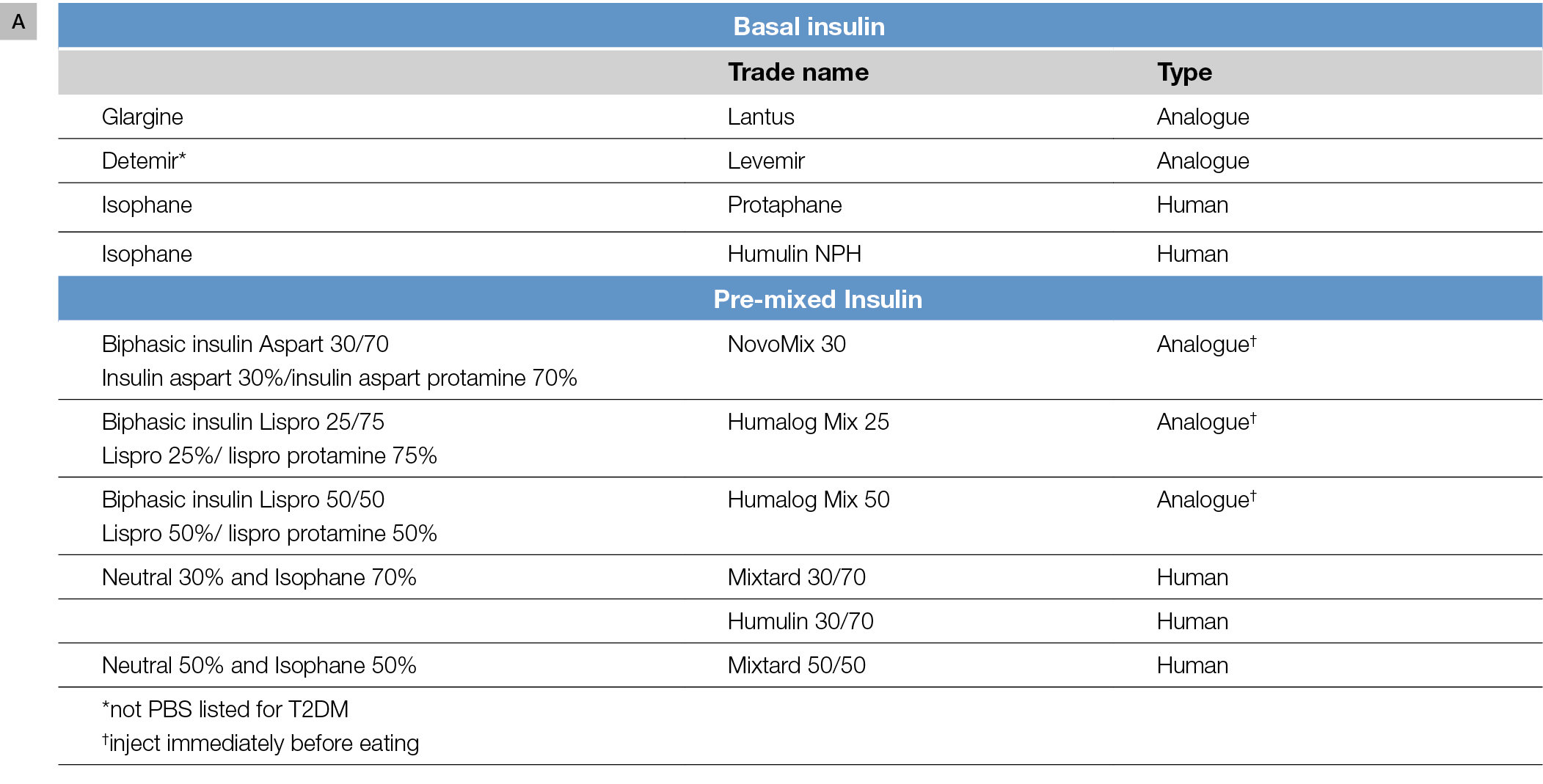Screen dimensions: 1543x784
Task: Click the 'Protaphane' cell
Action: 784,205
